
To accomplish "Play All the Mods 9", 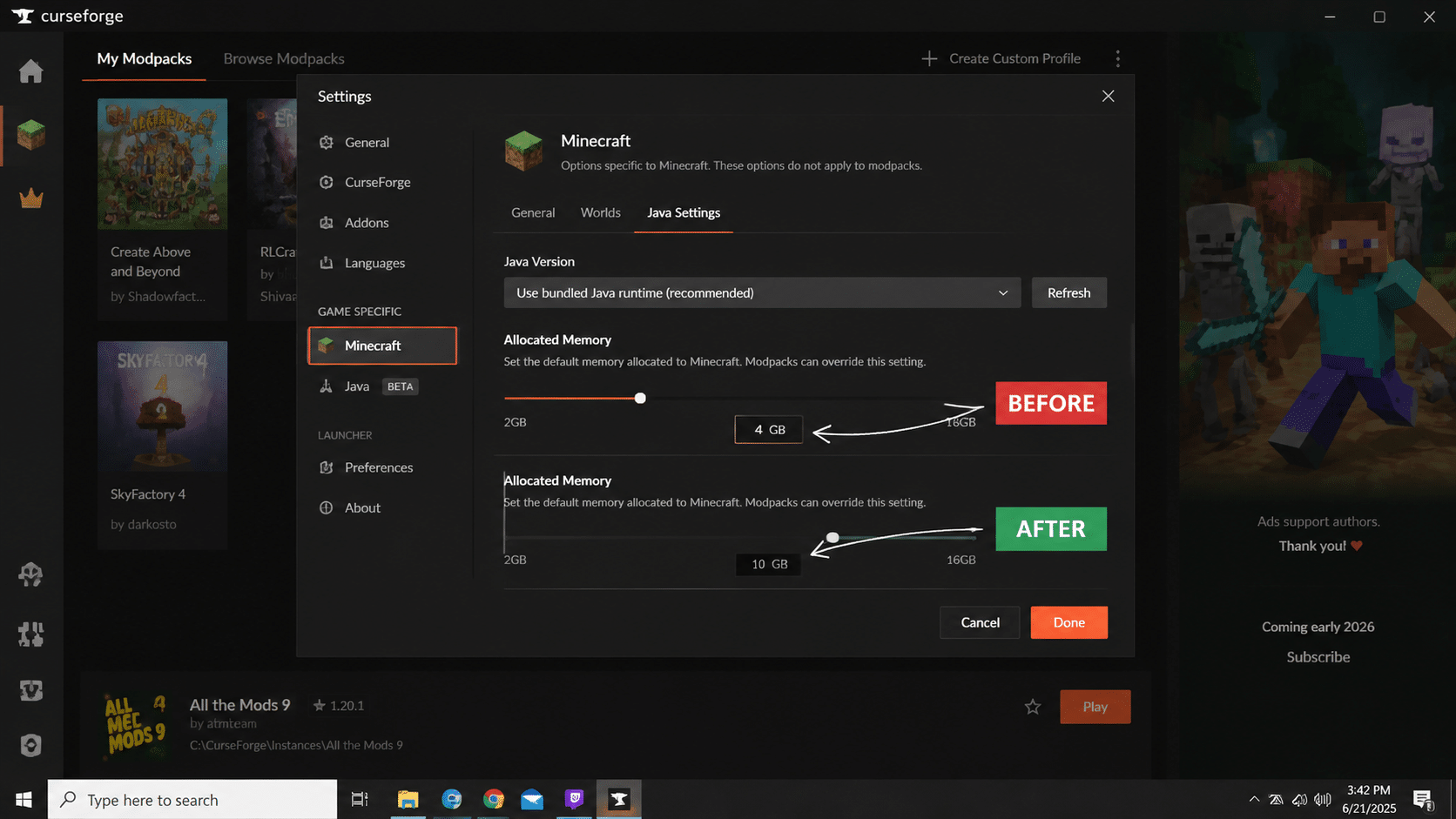I will tap(1095, 707).
